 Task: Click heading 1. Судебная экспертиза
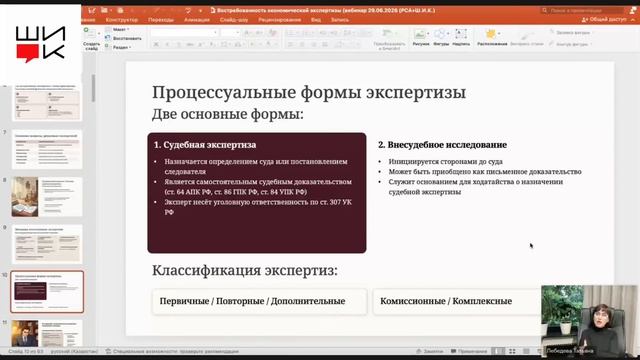coord(205,145)
